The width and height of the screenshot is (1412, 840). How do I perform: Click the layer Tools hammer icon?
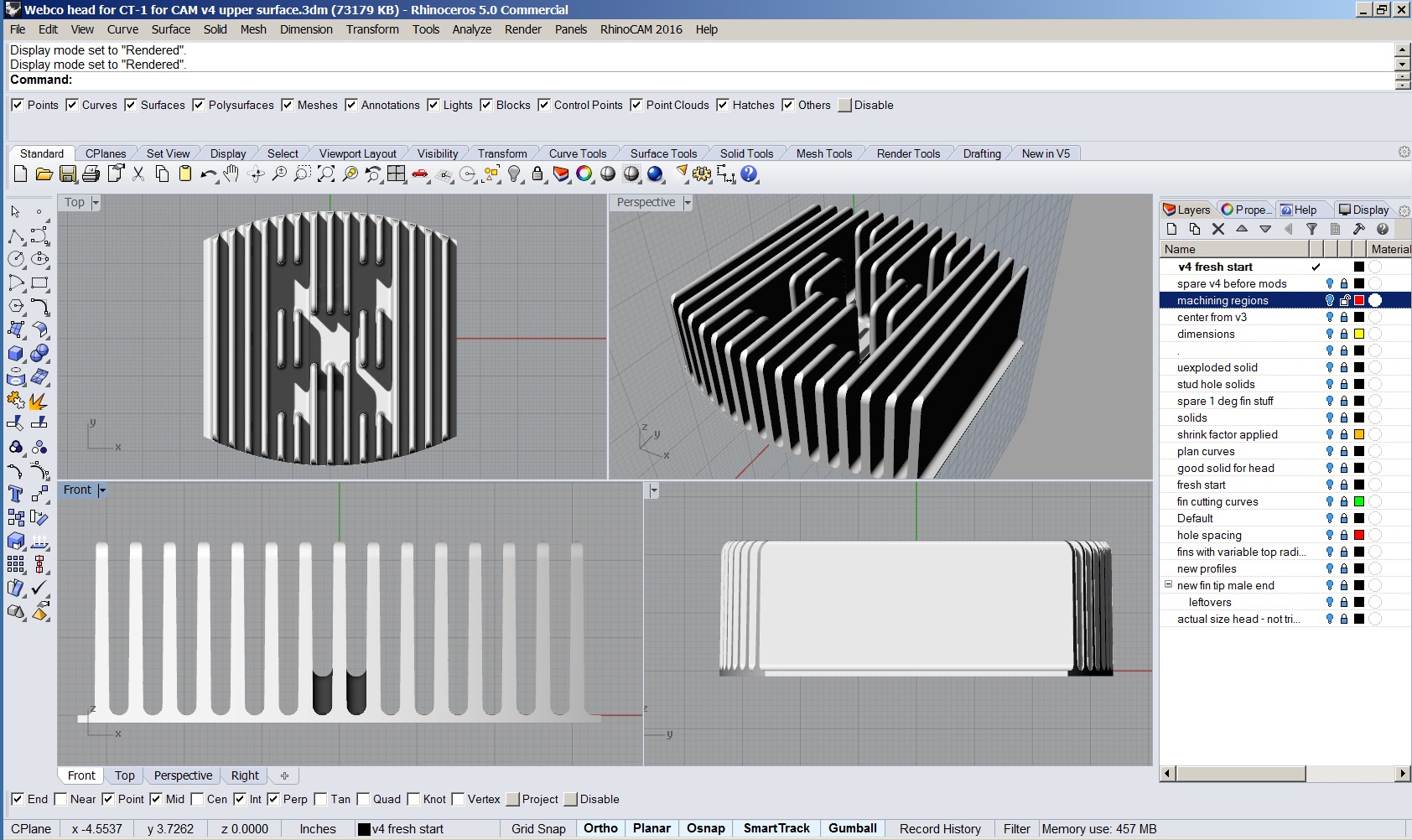pos(1359,229)
